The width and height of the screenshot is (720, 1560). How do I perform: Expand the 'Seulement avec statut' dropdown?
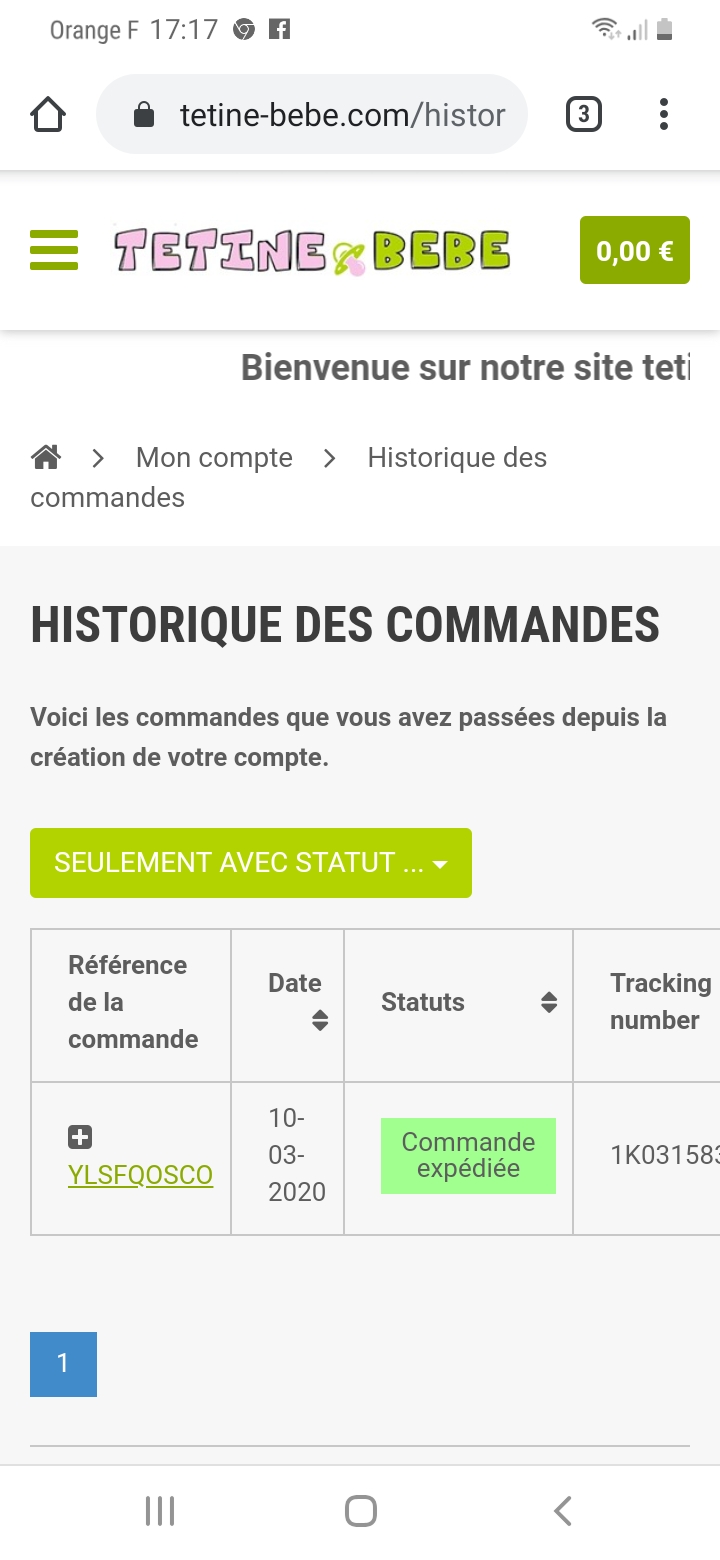pyautogui.click(x=250, y=863)
